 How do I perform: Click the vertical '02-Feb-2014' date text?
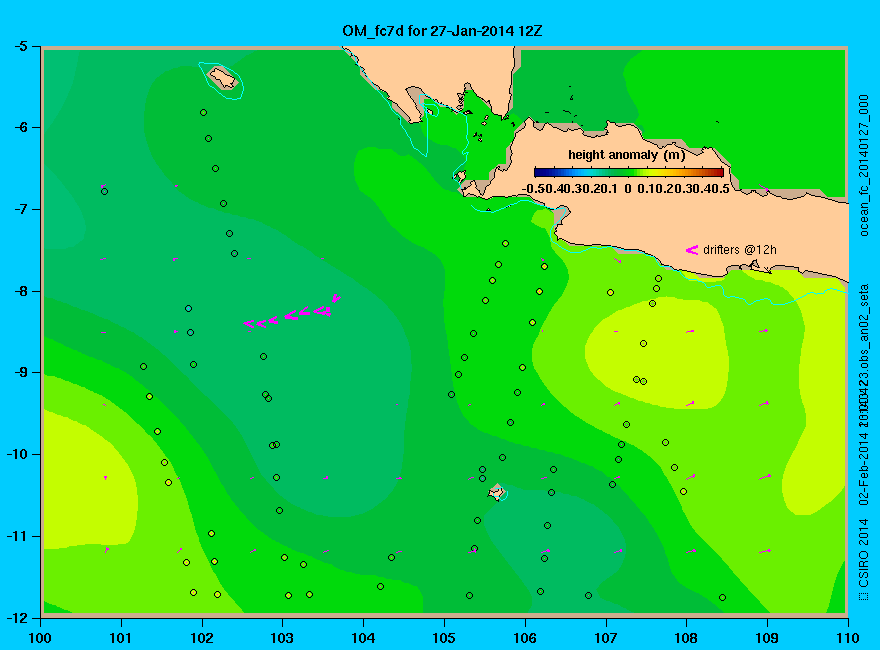[x=864, y=469]
